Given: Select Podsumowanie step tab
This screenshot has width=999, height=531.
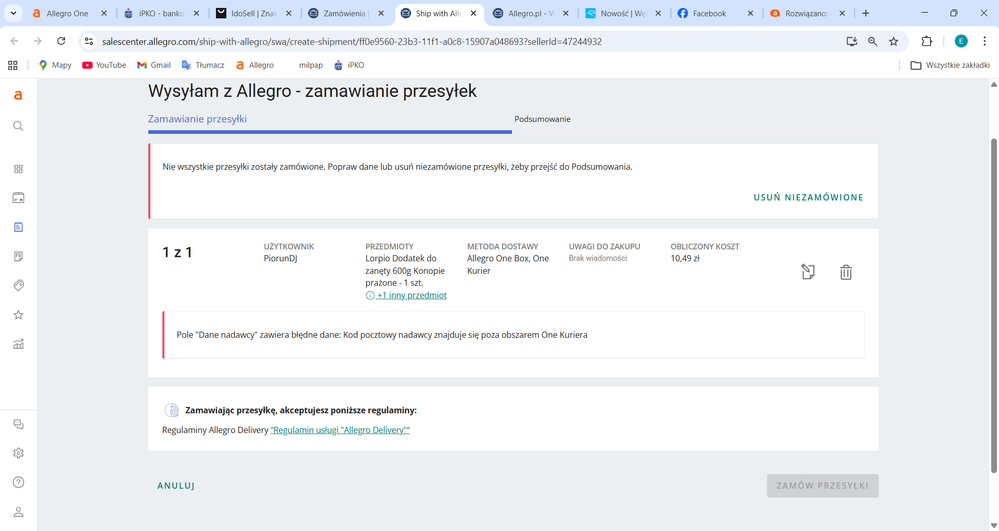Looking at the screenshot, I should pos(542,119).
